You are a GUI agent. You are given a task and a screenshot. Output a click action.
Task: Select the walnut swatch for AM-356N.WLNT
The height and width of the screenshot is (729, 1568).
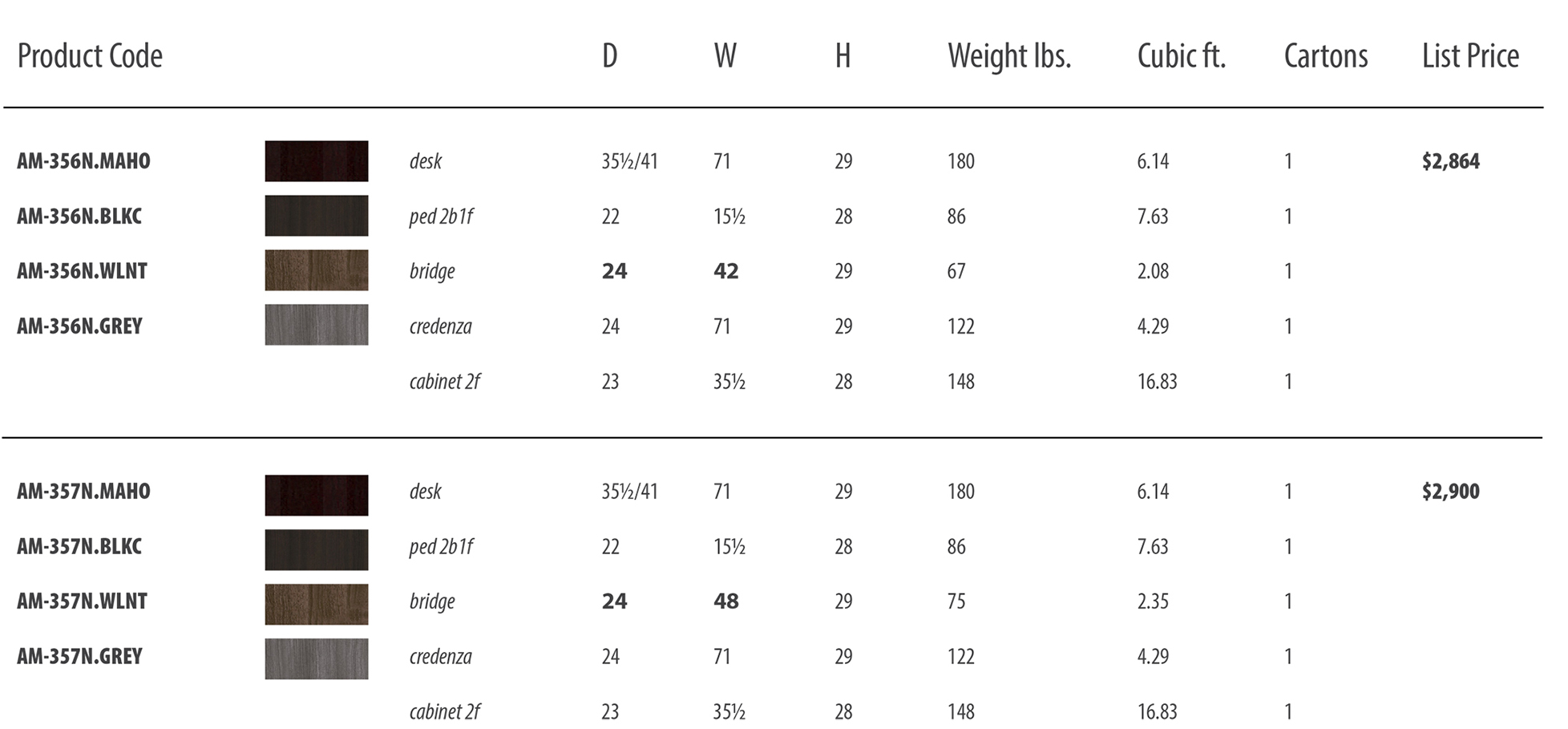coord(317,270)
